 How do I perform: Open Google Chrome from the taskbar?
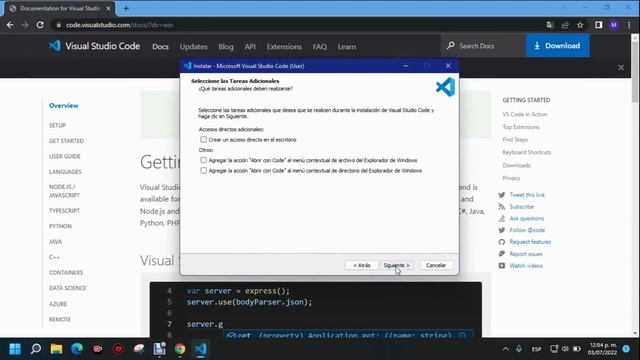(180, 349)
